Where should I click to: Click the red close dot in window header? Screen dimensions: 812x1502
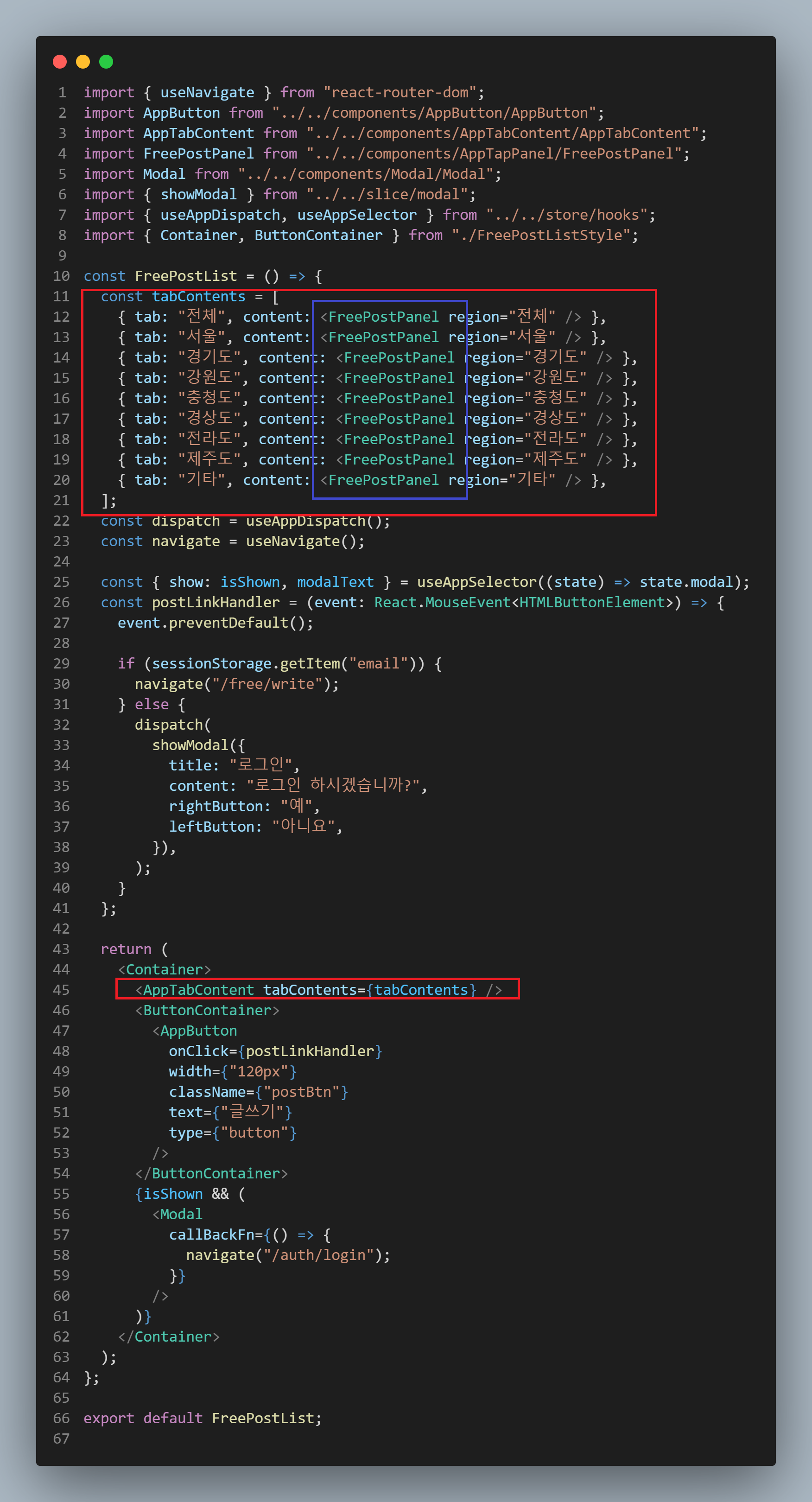click(59, 62)
